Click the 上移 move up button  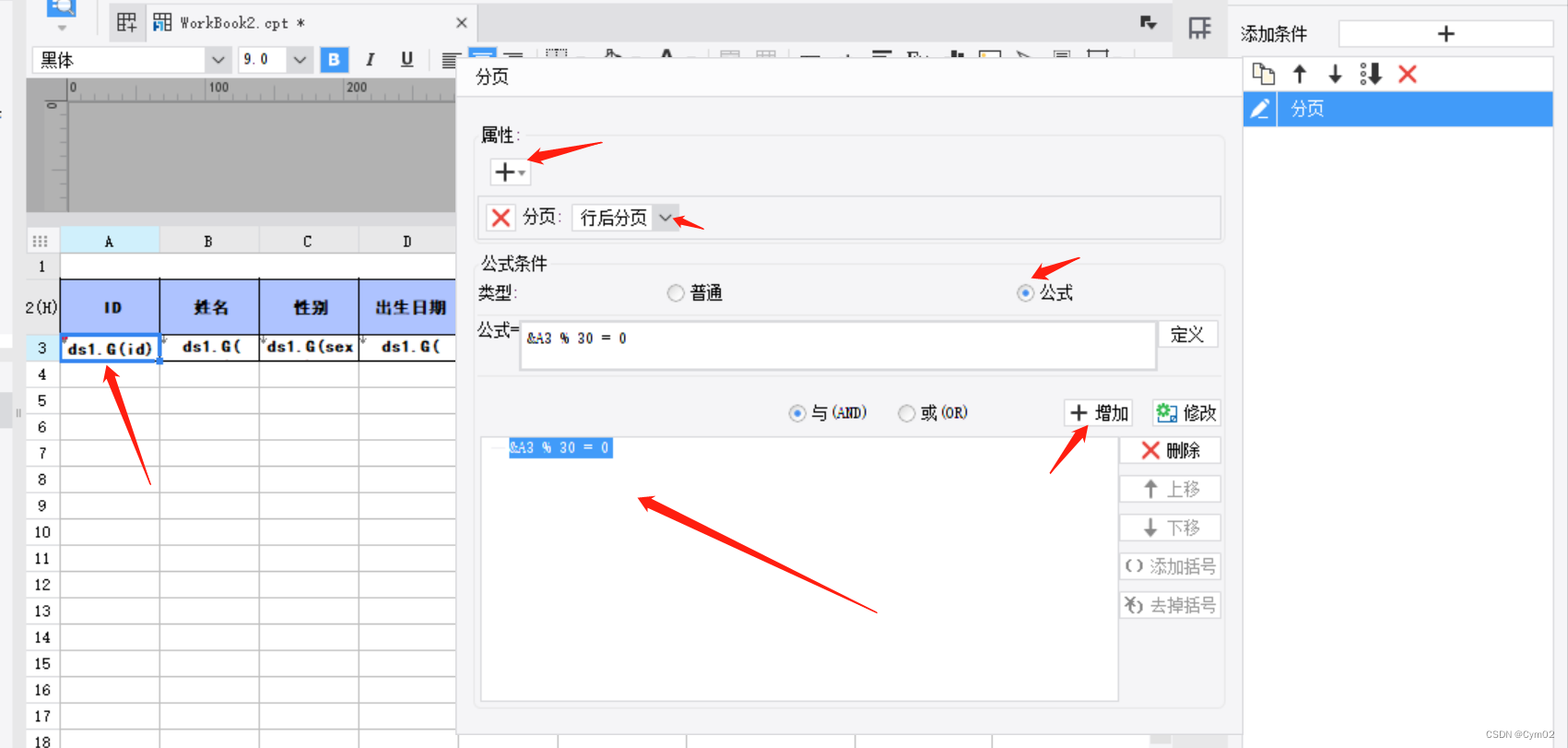[1170, 489]
